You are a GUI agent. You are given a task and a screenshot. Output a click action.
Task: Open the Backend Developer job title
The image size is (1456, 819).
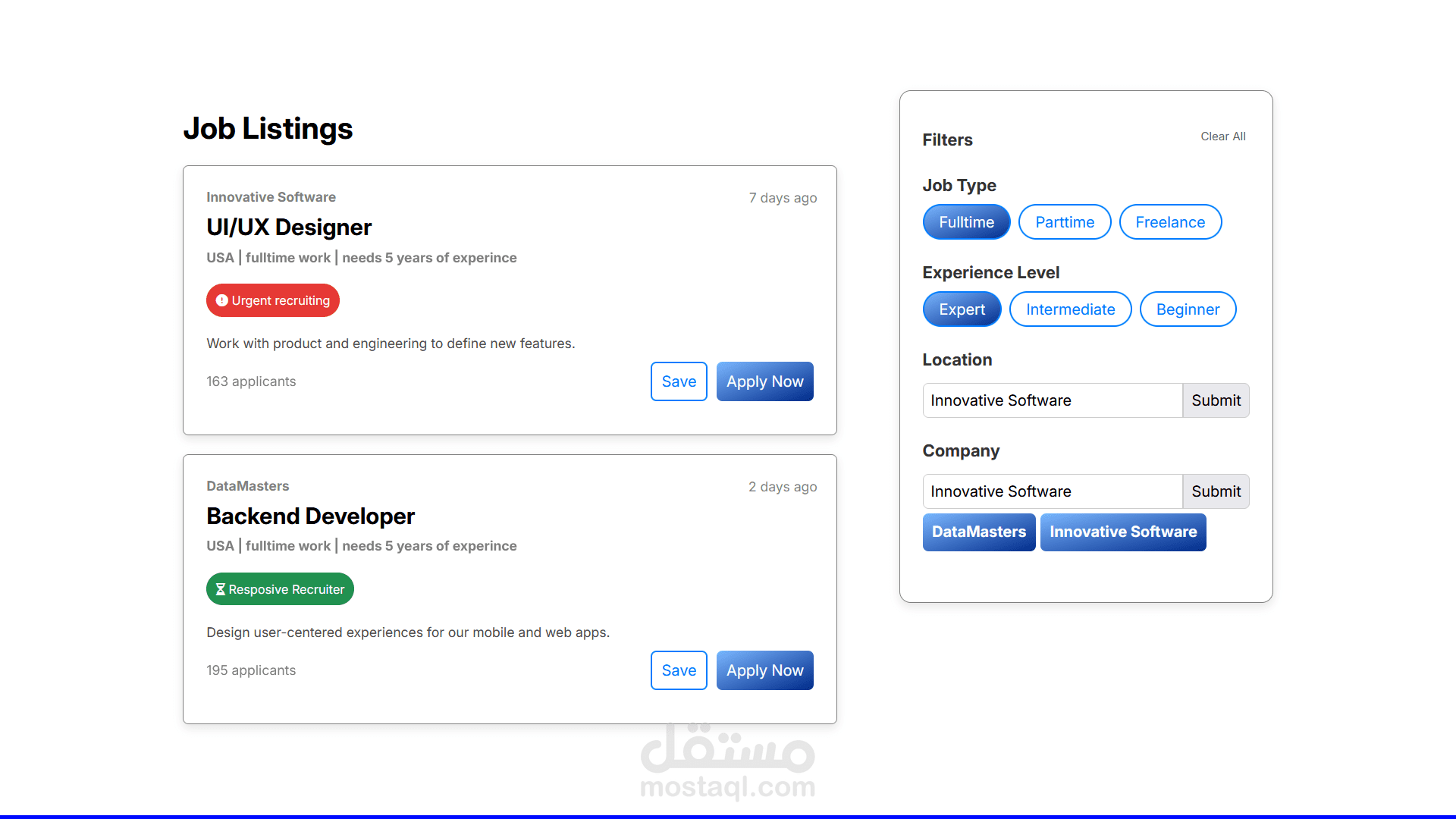310,516
